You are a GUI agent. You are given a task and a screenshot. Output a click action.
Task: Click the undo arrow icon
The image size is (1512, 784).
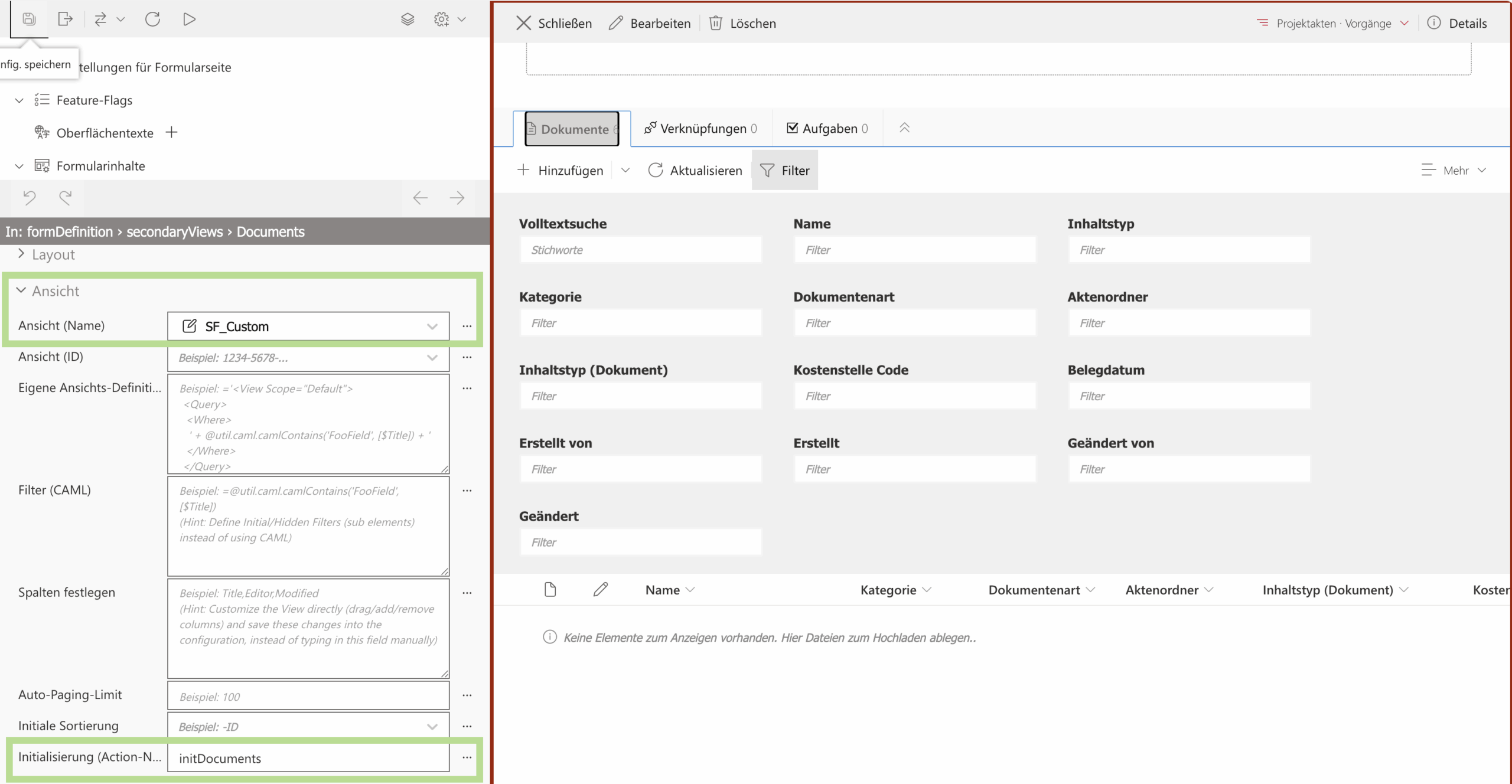(x=30, y=197)
